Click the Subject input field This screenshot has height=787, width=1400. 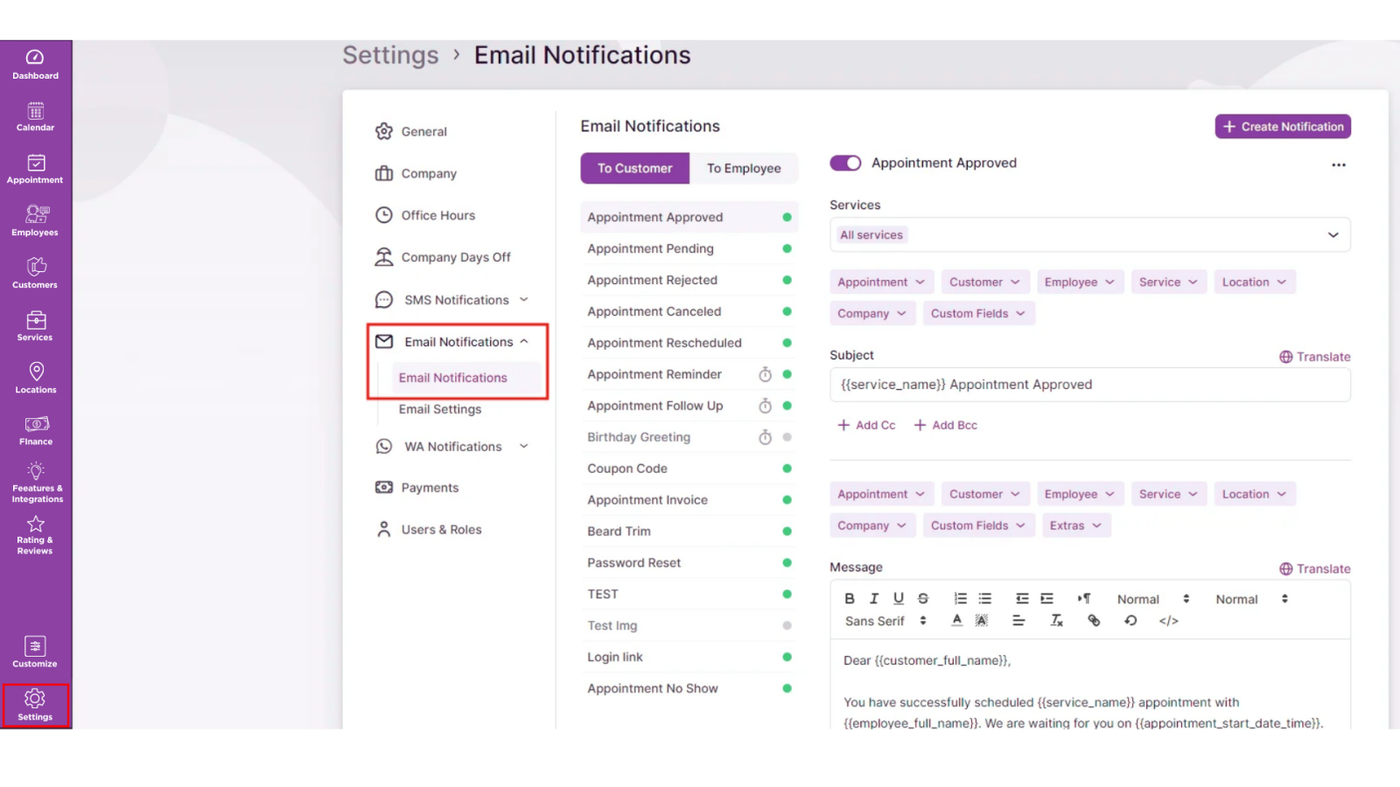coord(1090,385)
